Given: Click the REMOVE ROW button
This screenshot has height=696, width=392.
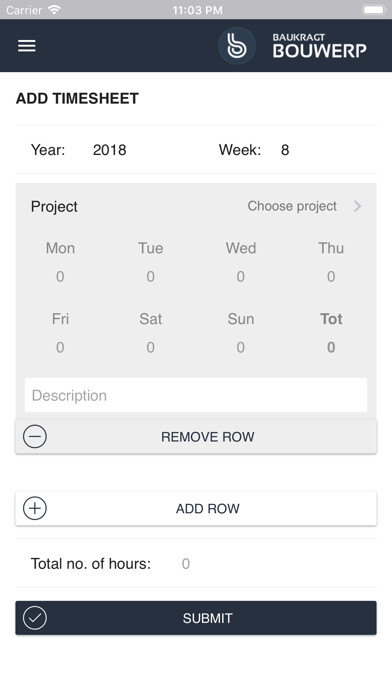Looking at the screenshot, I should [196, 436].
